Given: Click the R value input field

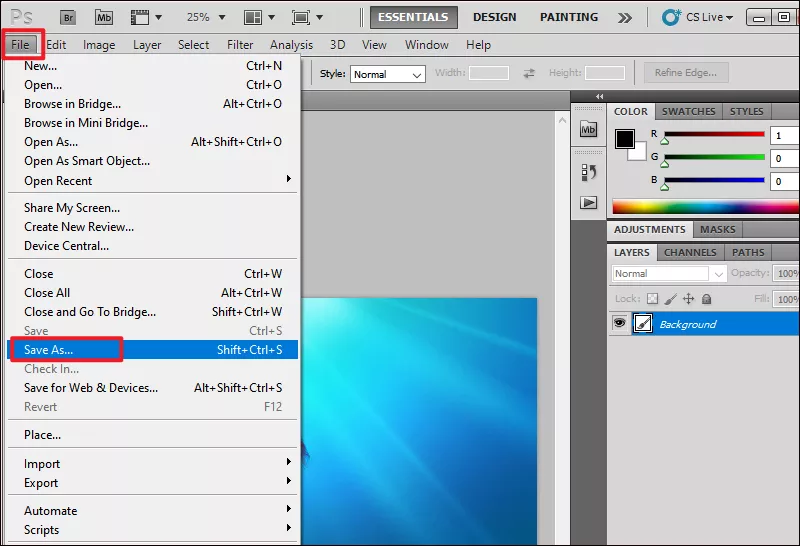Looking at the screenshot, I should click(x=785, y=136).
